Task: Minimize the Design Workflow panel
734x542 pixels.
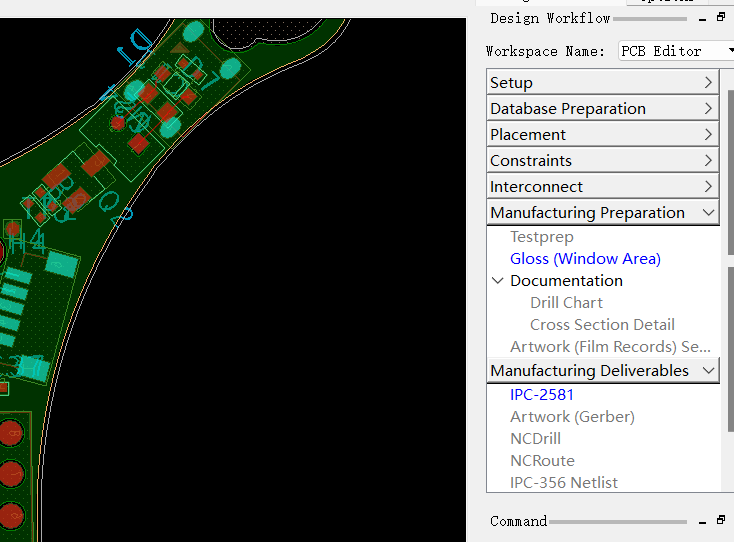Action: pyautogui.click(x=703, y=18)
